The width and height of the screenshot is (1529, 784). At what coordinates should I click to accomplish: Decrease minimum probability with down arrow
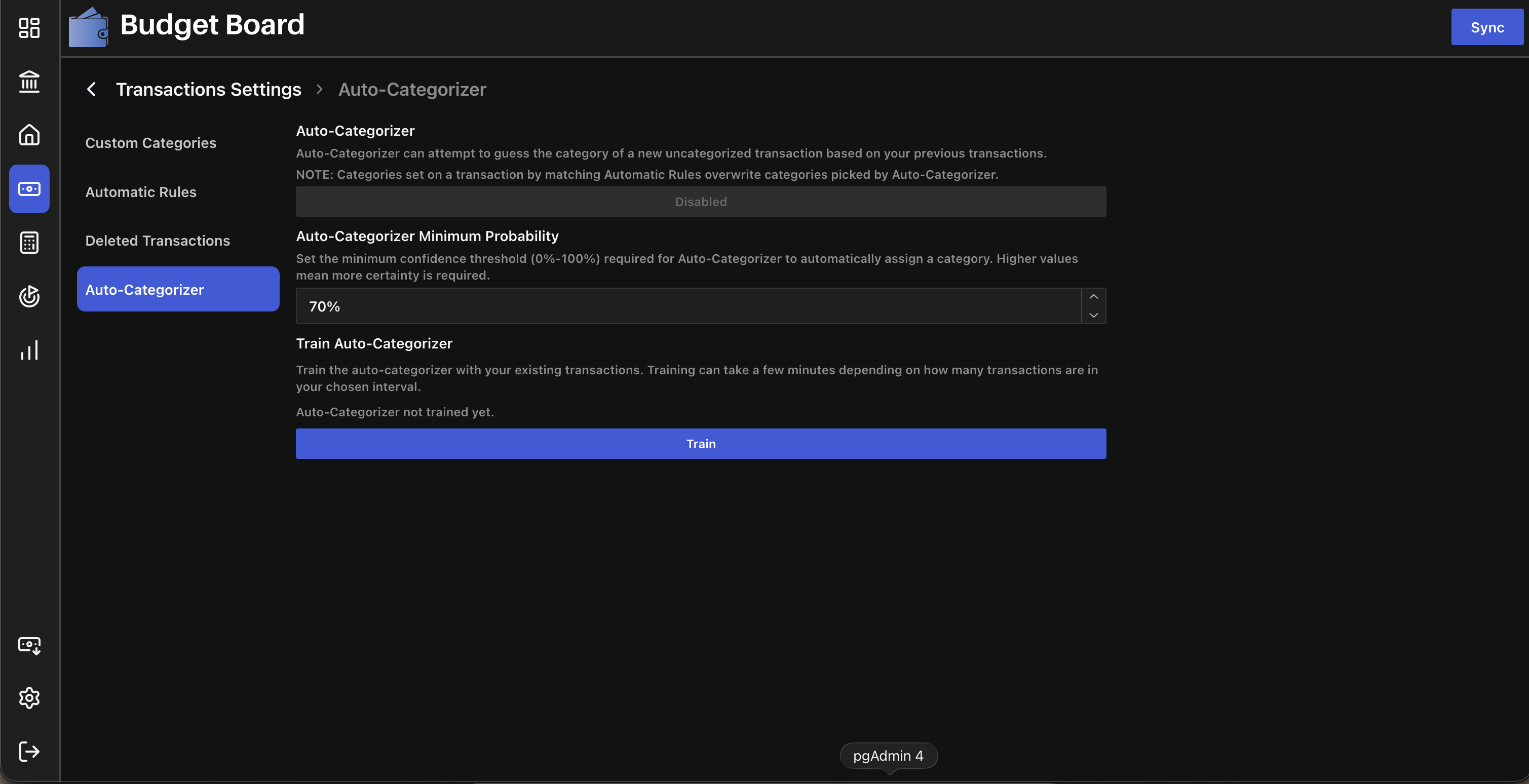(x=1093, y=315)
